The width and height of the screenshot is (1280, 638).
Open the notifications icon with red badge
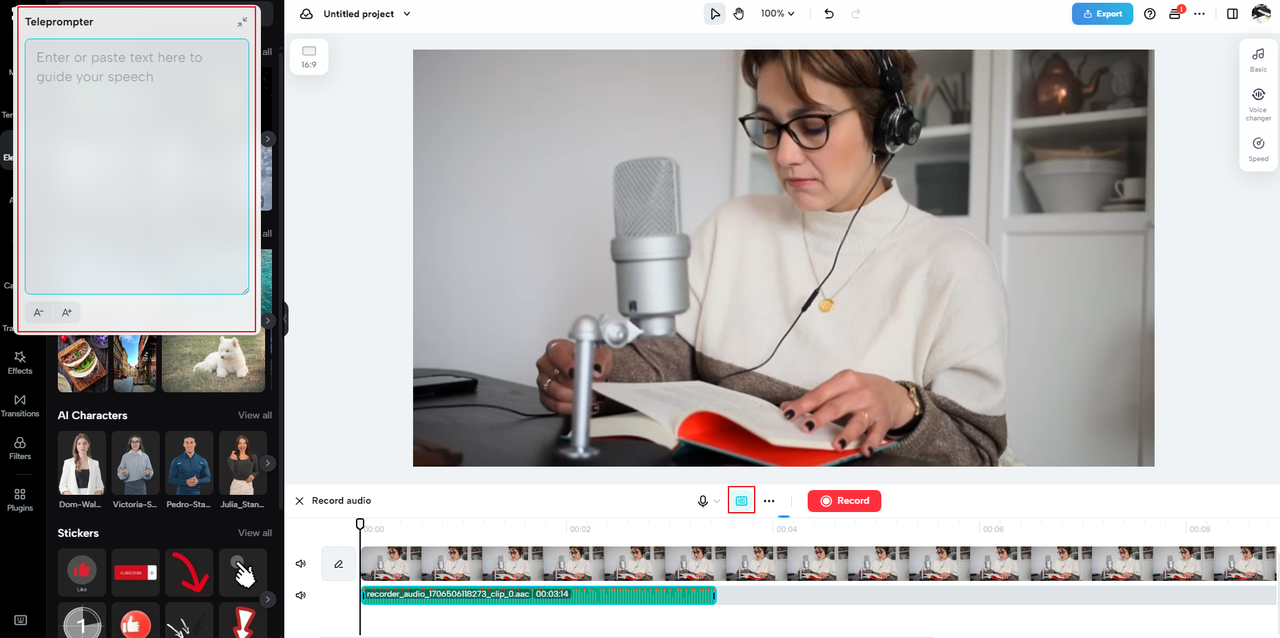tap(1176, 13)
